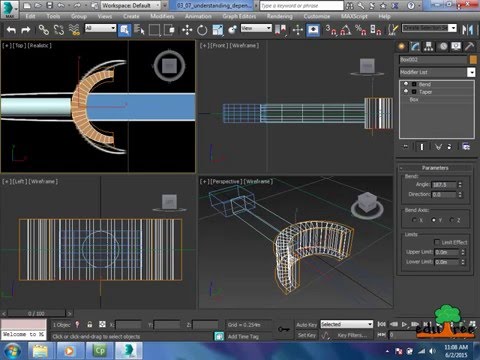Activate Select and Place tool

click(232, 30)
